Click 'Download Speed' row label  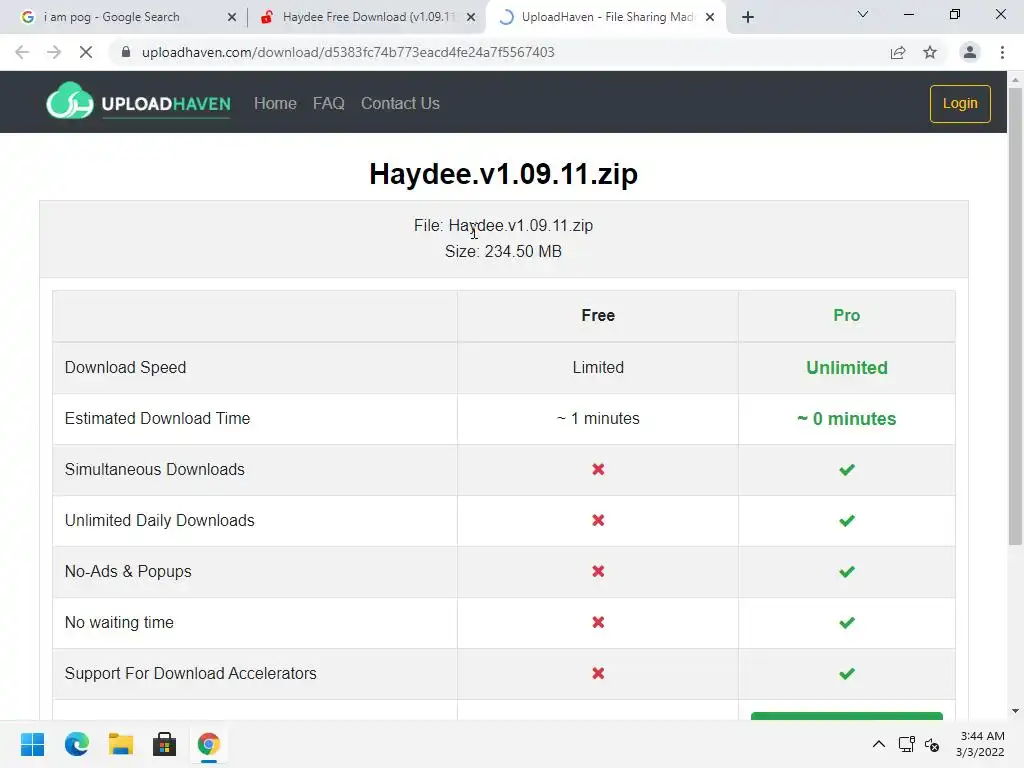[x=125, y=368]
